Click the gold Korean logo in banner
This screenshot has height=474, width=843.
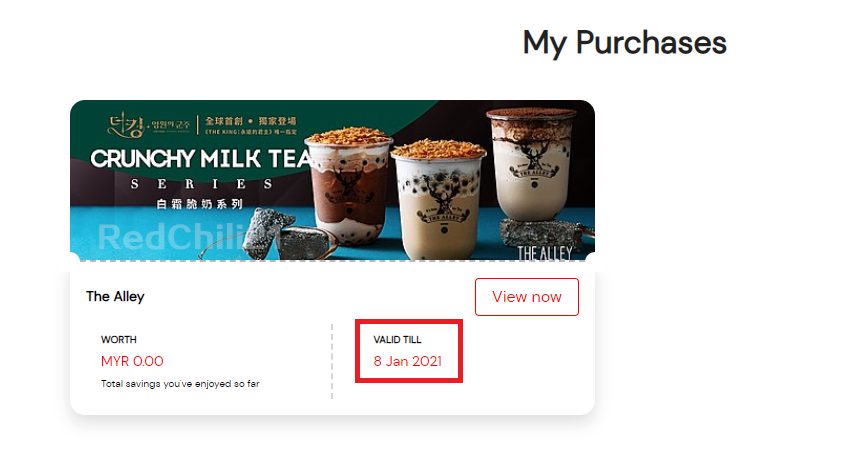(x=149, y=125)
